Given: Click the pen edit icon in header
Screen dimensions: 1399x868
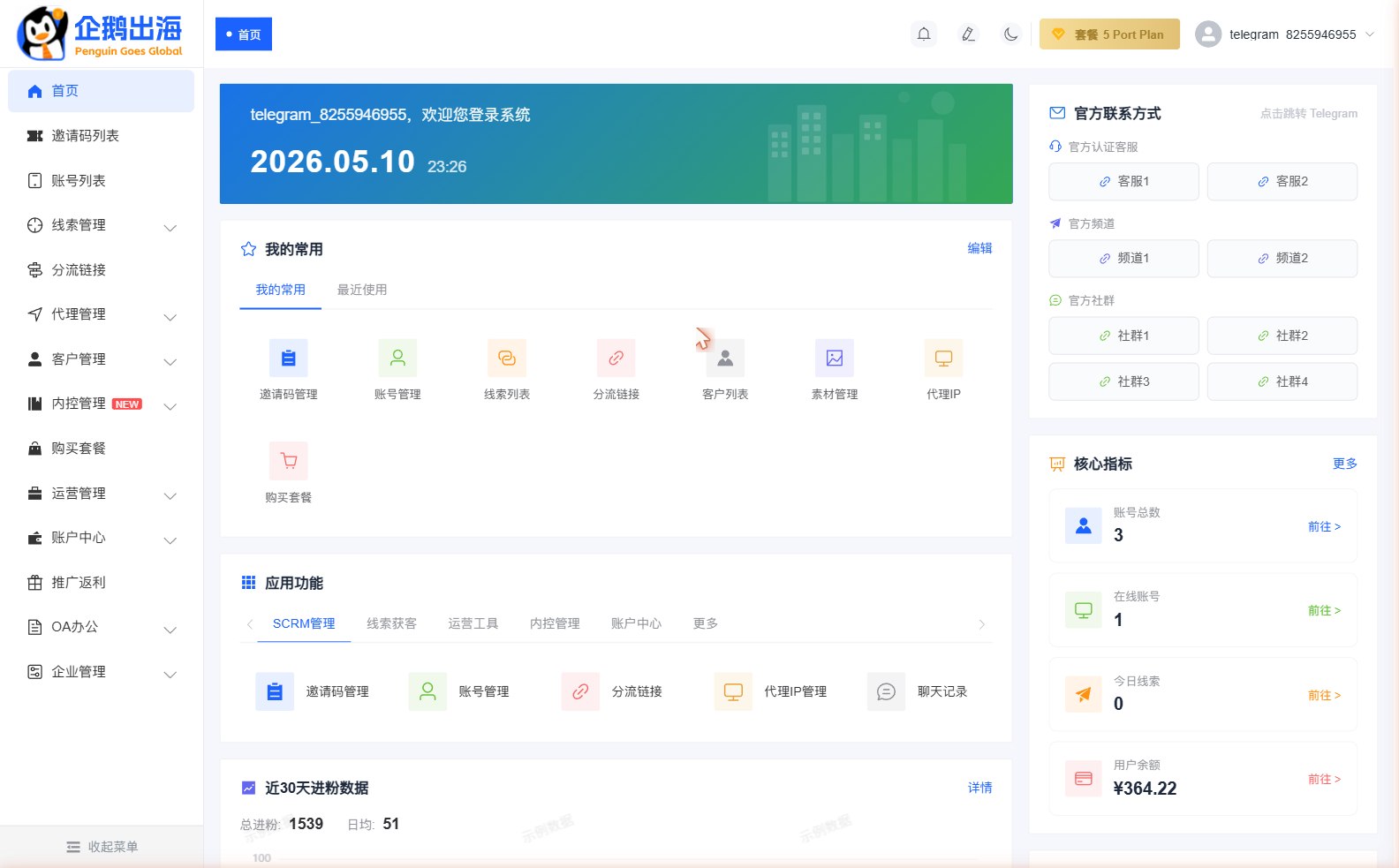Looking at the screenshot, I should coord(968,34).
